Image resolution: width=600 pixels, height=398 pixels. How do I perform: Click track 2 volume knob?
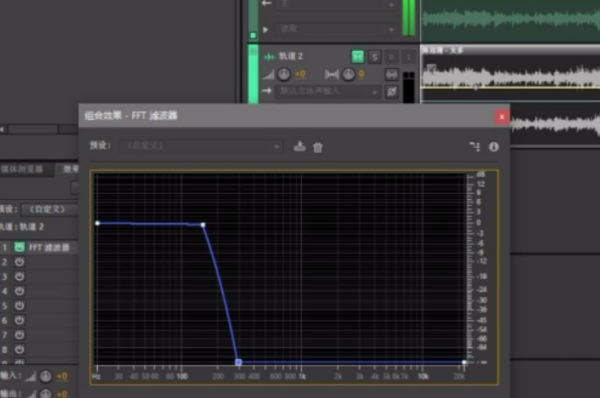pos(284,74)
